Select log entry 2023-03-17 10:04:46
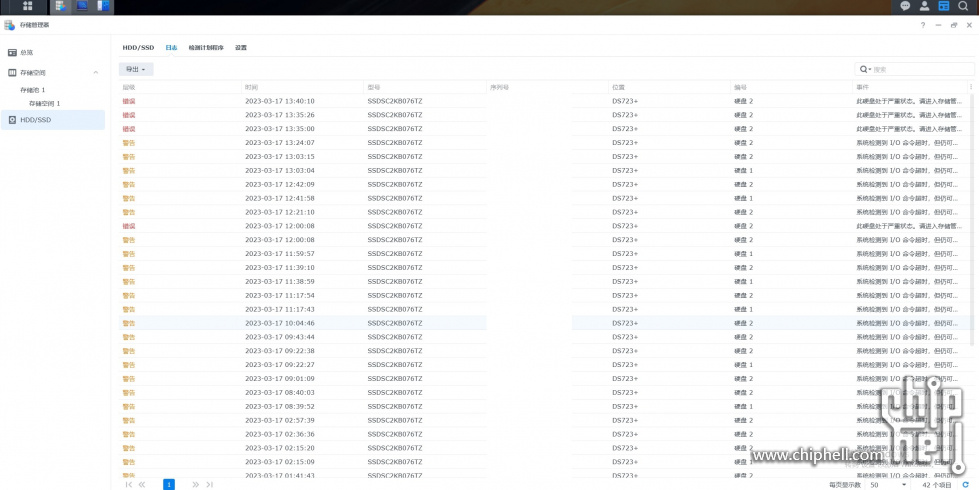The height and width of the screenshot is (490, 979). [x=543, y=323]
